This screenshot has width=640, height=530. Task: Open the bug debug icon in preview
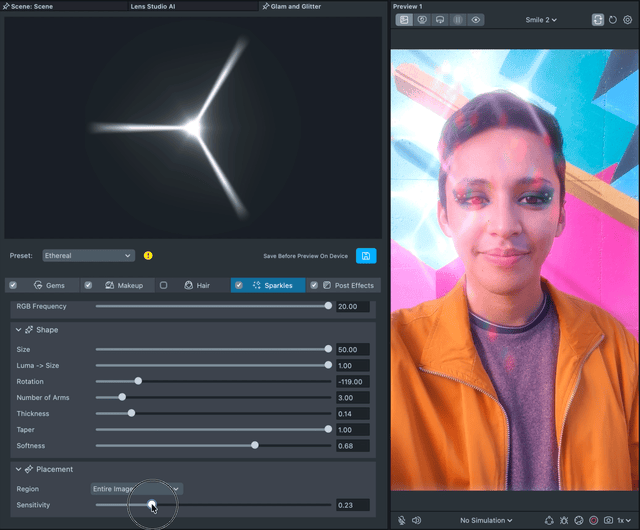(x=564, y=520)
